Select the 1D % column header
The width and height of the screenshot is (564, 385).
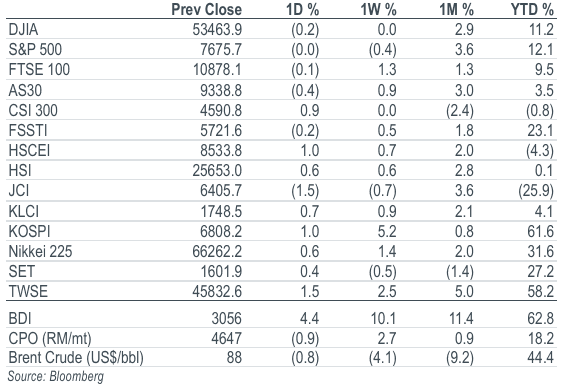(303, 10)
